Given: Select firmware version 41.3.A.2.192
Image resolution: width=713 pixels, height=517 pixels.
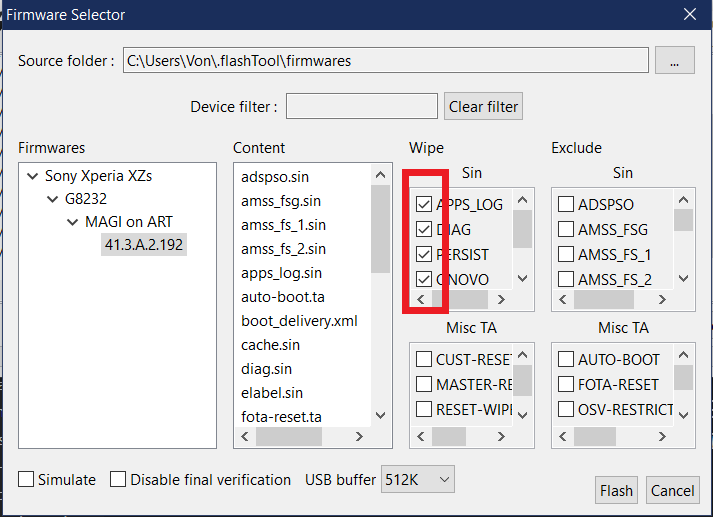Looking at the screenshot, I should click(x=143, y=244).
